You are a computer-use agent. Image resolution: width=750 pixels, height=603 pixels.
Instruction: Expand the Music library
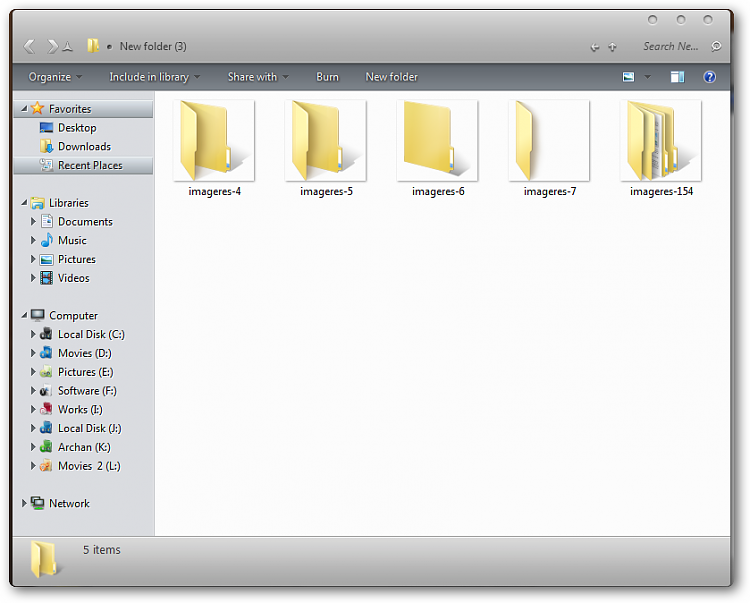[33, 240]
